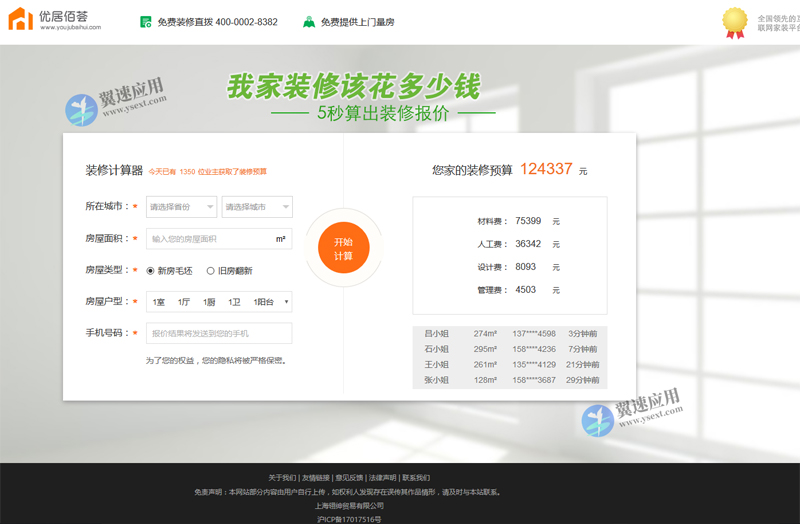
Task: Click the 石小姐 295m² row
Action: click(x=510, y=349)
